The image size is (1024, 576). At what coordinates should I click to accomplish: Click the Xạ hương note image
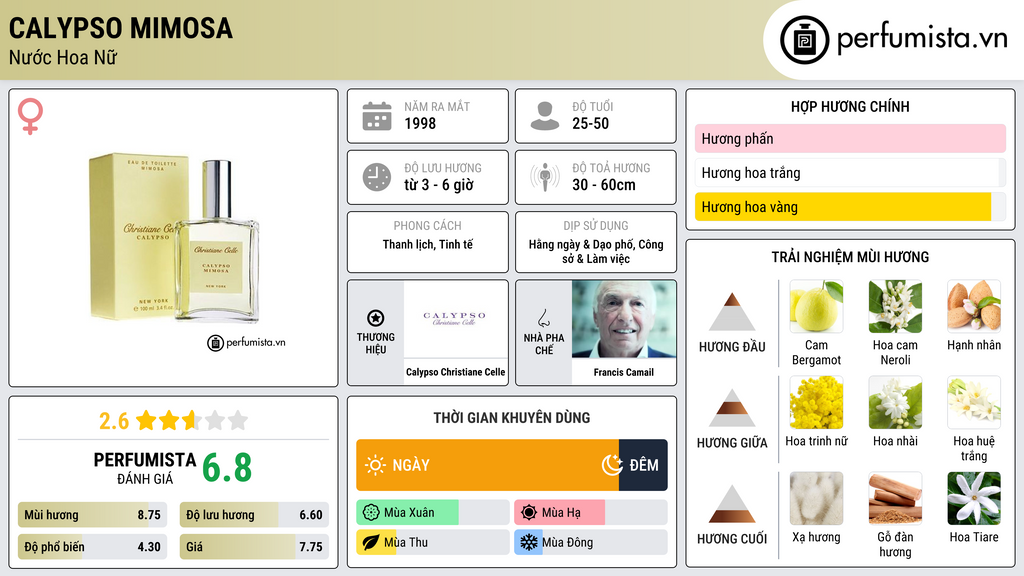[816, 499]
